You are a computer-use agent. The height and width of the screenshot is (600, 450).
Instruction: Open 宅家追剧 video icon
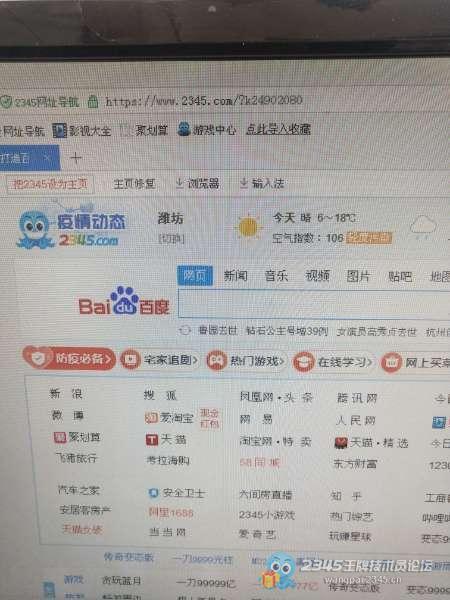point(130,360)
